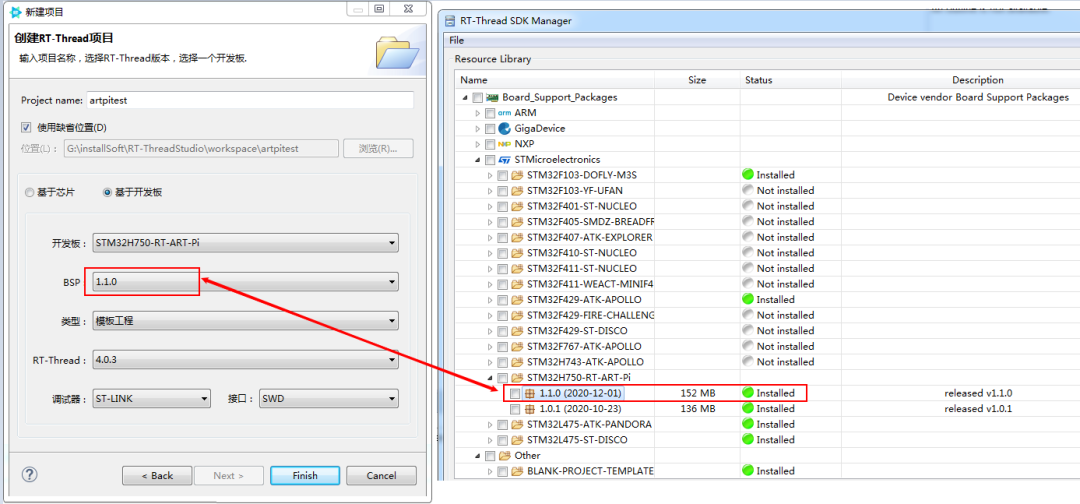1080x504 pixels.
Task: Click the 位置 location path field
Action: [x=201, y=148]
